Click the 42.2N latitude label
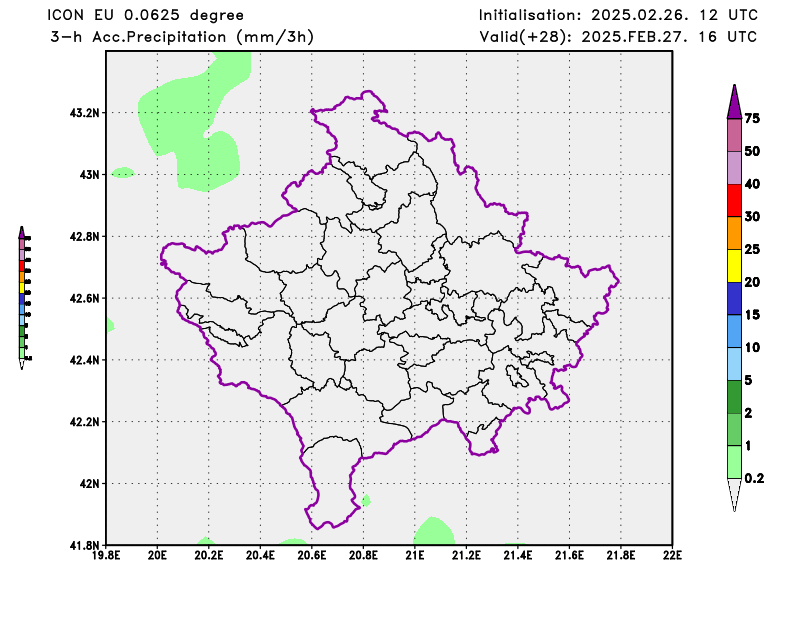 click(x=84, y=422)
